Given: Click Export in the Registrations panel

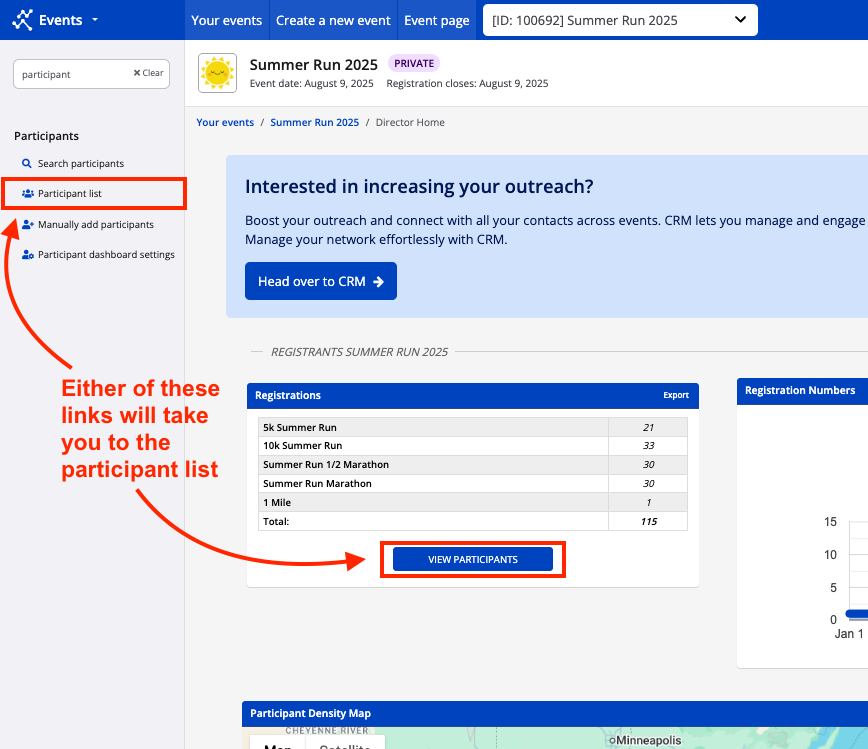Looking at the screenshot, I should (676, 395).
